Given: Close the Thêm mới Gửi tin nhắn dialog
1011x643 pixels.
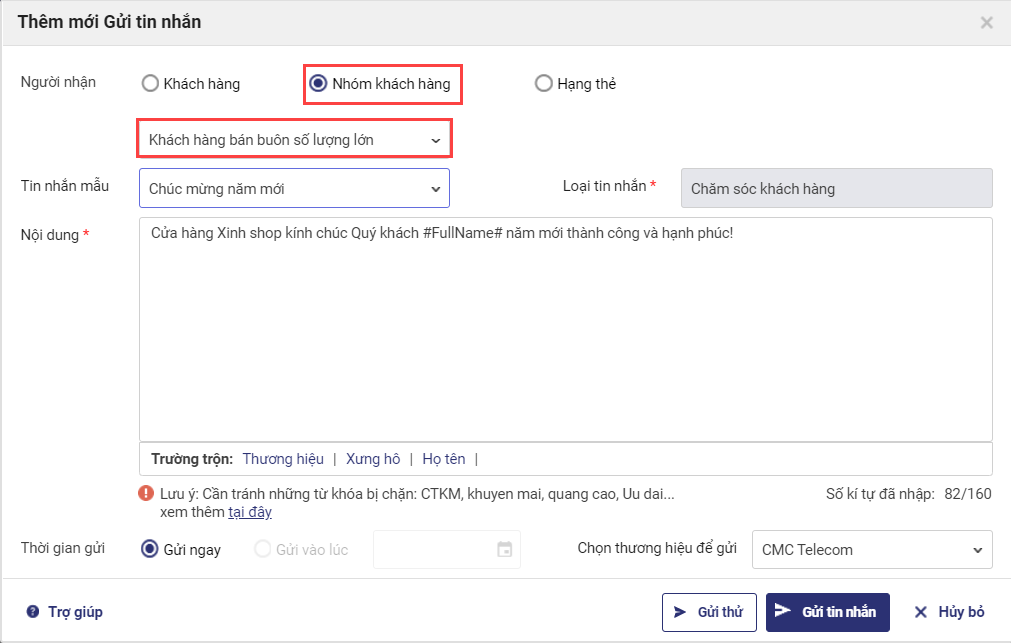Looking at the screenshot, I should [986, 22].
